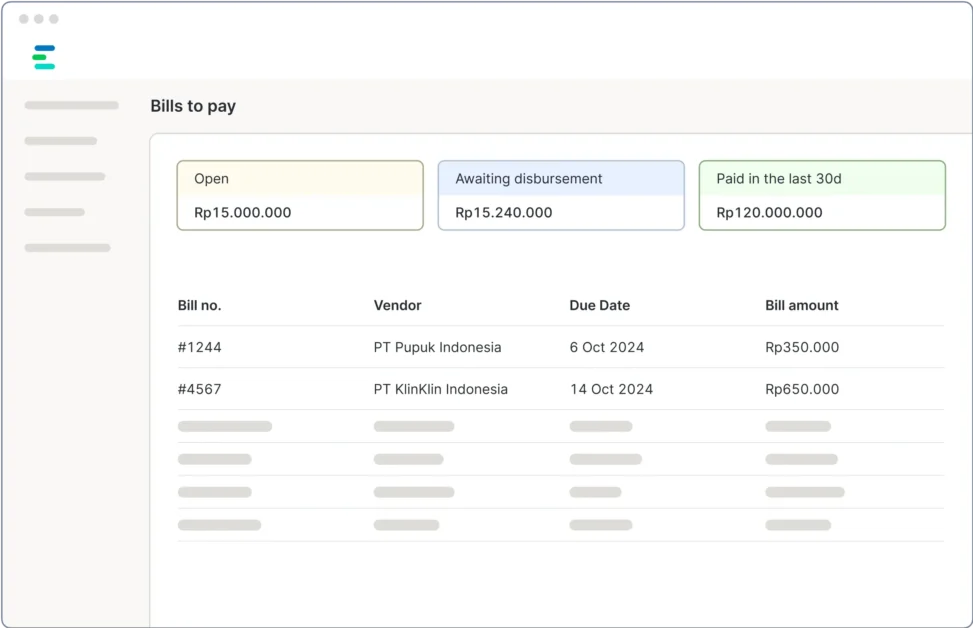The height and width of the screenshot is (628, 973).
Task: Click vendor PT KlinKlin Indonesia
Action: click(x=441, y=389)
